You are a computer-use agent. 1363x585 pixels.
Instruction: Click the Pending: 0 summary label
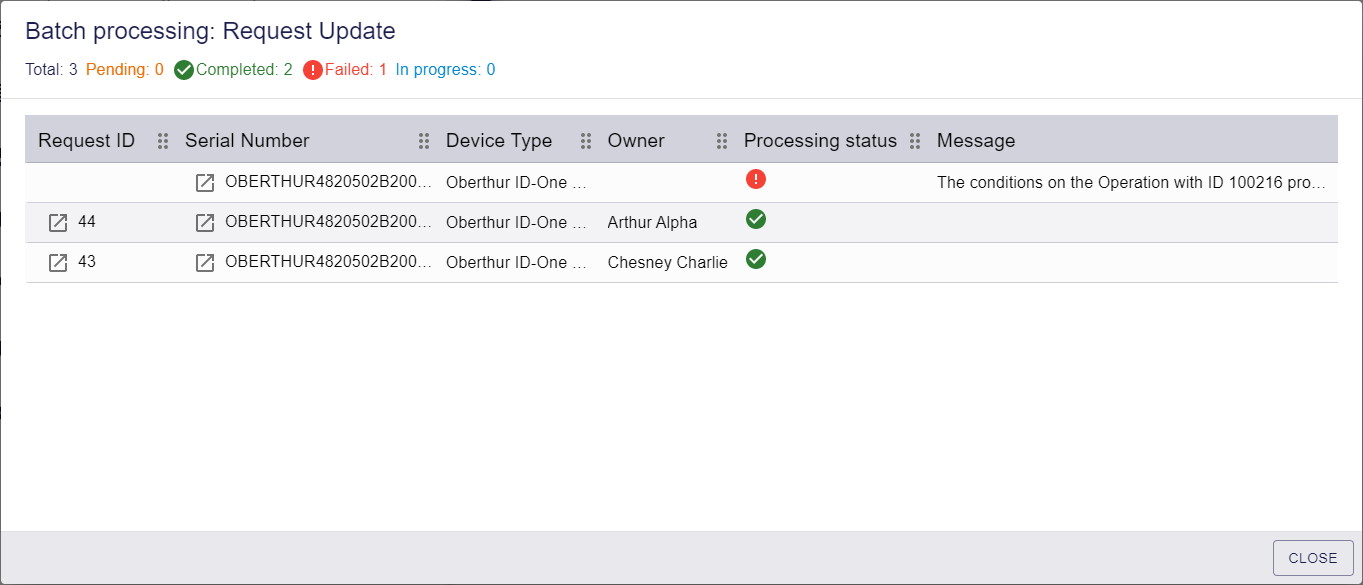coord(125,70)
